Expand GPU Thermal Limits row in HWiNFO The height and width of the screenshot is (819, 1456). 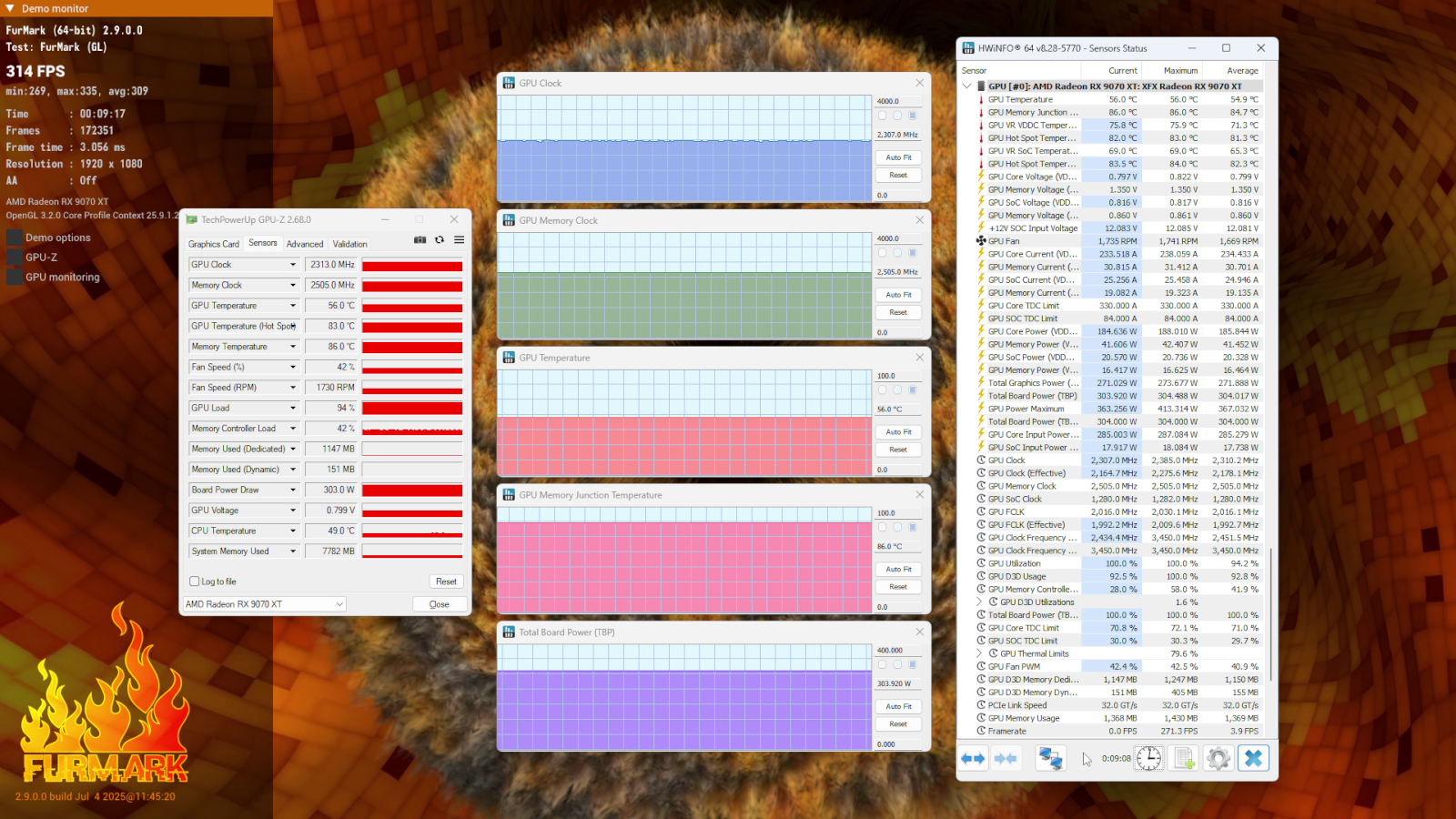click(x=980, y=653)
